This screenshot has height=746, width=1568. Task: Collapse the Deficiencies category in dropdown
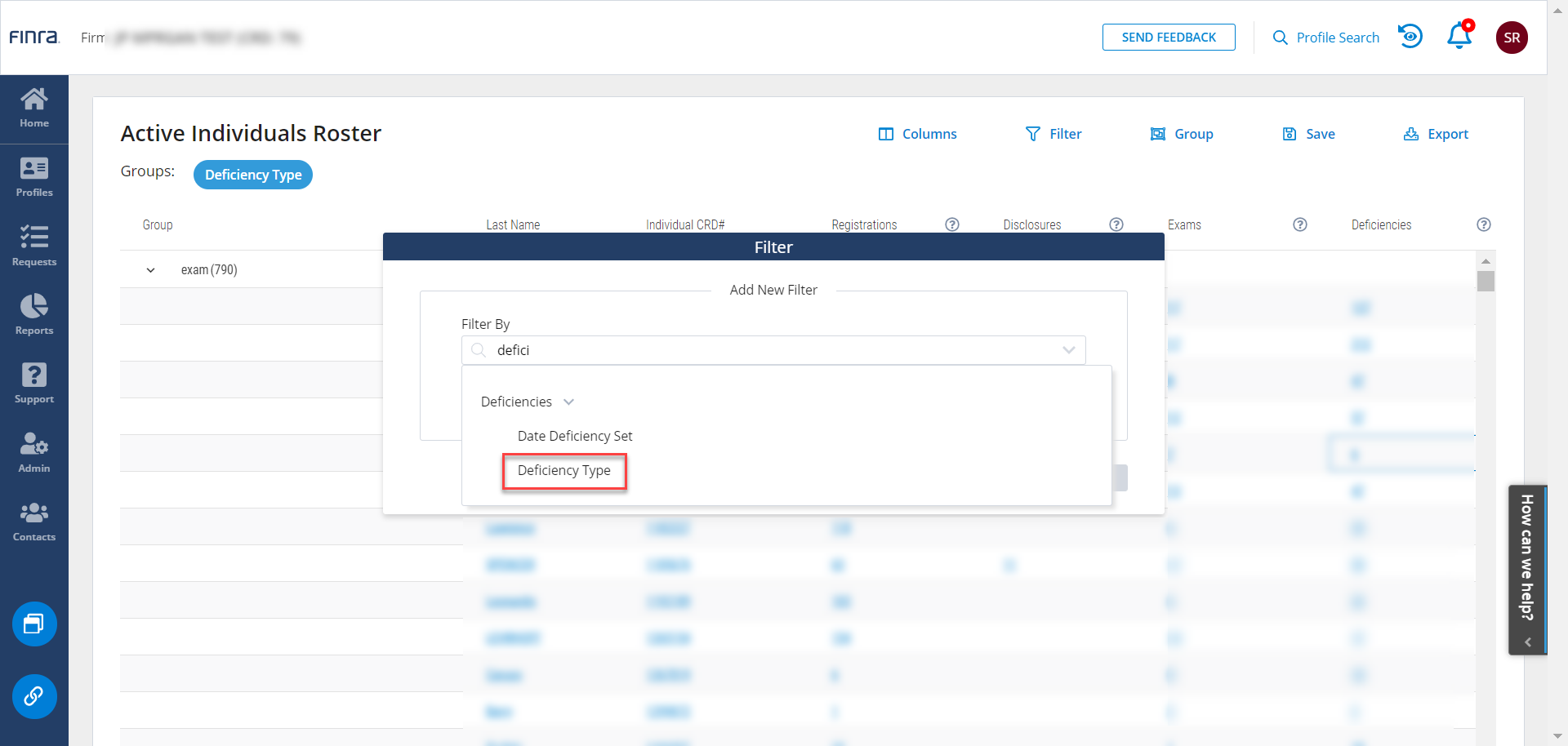pos(569,402)
